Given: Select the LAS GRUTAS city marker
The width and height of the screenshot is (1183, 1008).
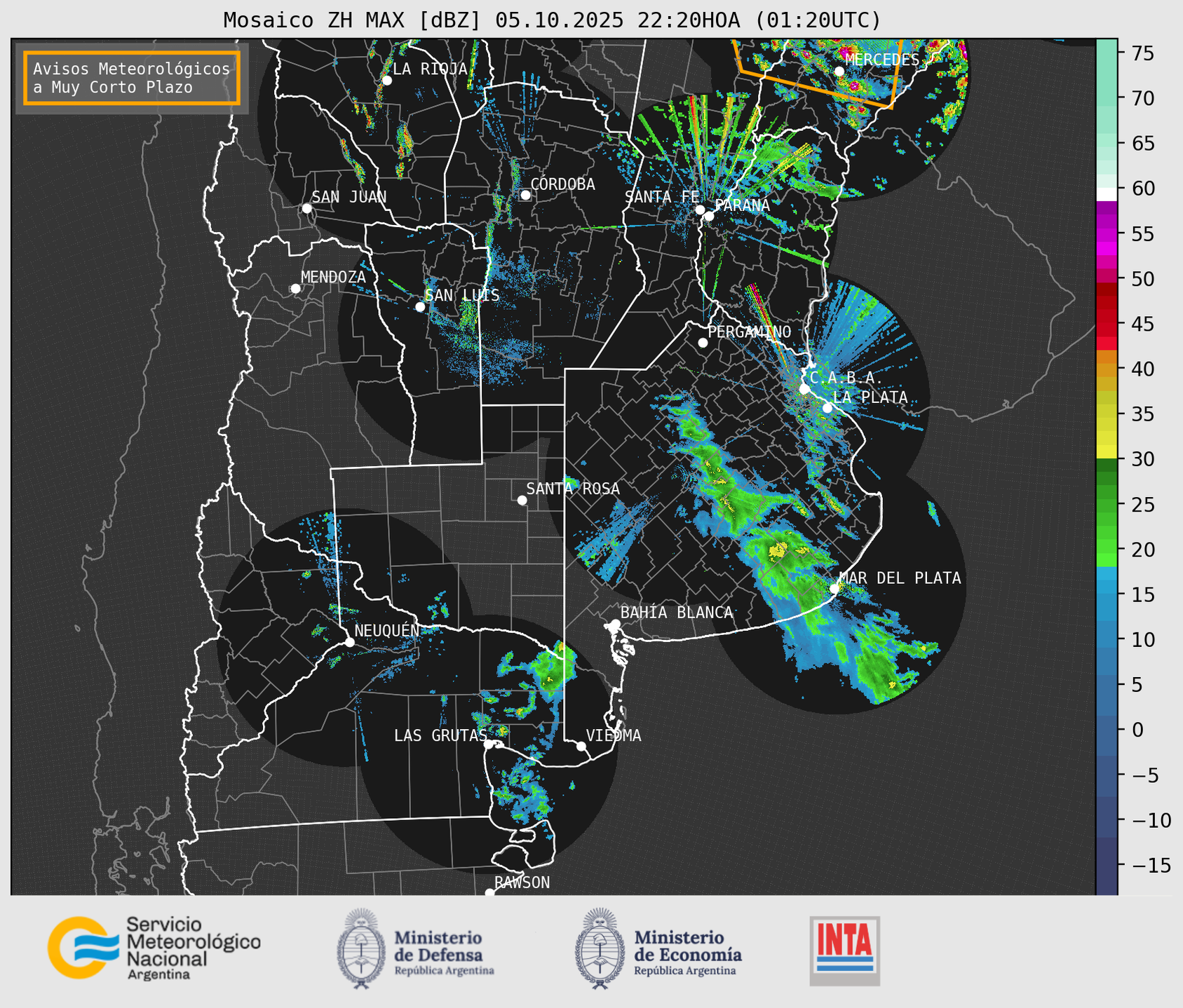Looking at the screenshot, I should (489, 744).
